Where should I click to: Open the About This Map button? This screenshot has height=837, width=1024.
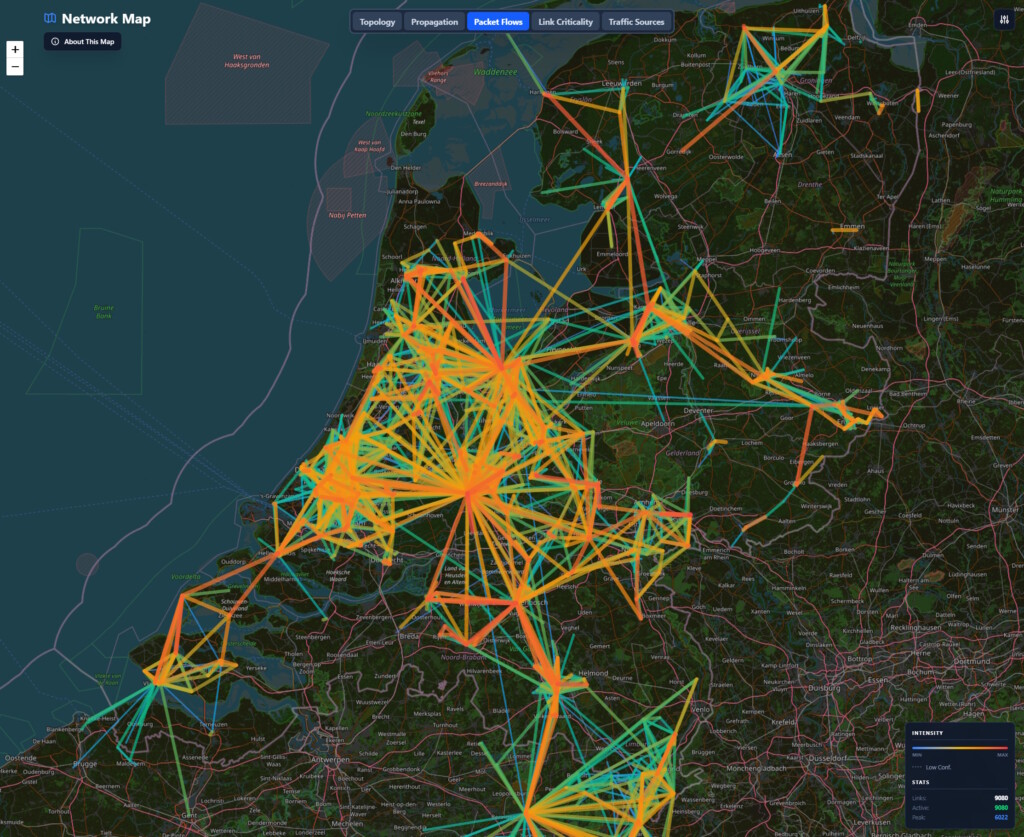pyautogui.click(x=82, y=42)
